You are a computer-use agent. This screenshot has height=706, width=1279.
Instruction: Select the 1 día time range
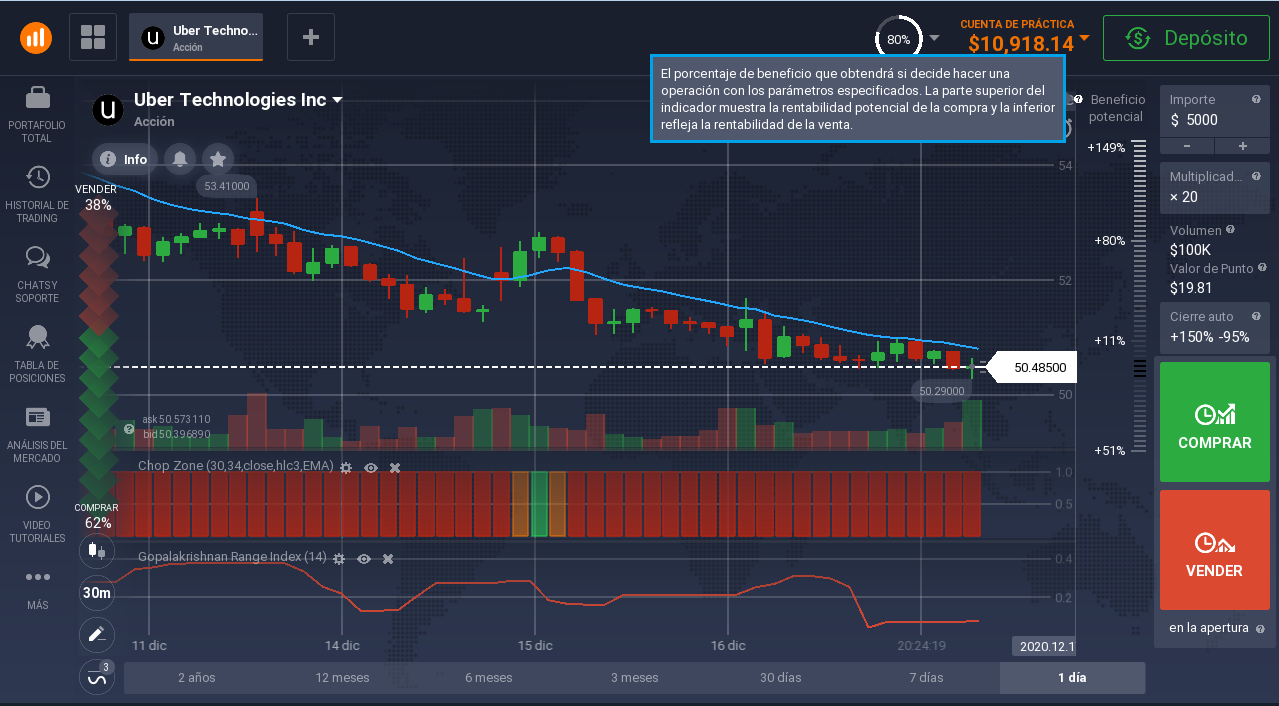click(1072, 677)
